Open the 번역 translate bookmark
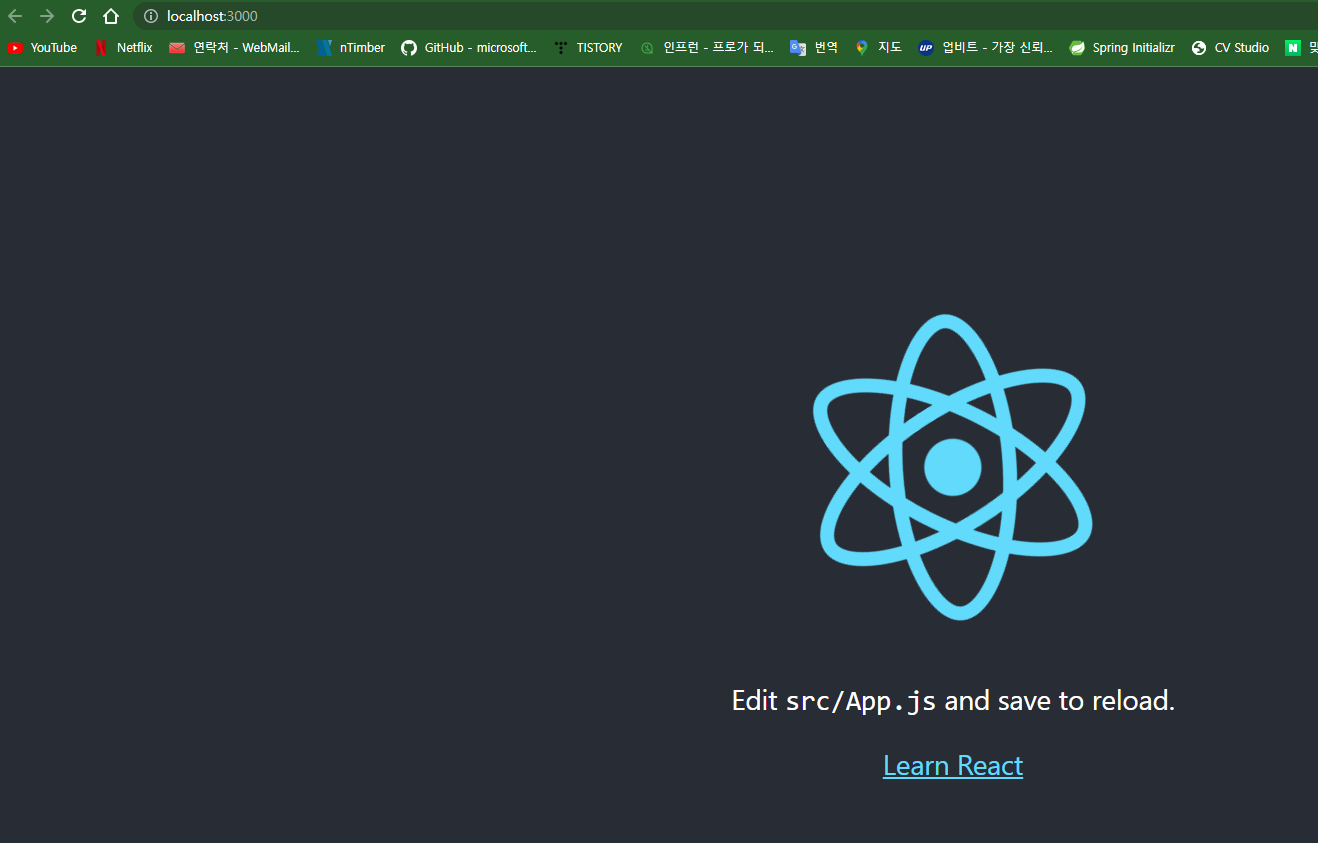 click(x=814, y=47)
